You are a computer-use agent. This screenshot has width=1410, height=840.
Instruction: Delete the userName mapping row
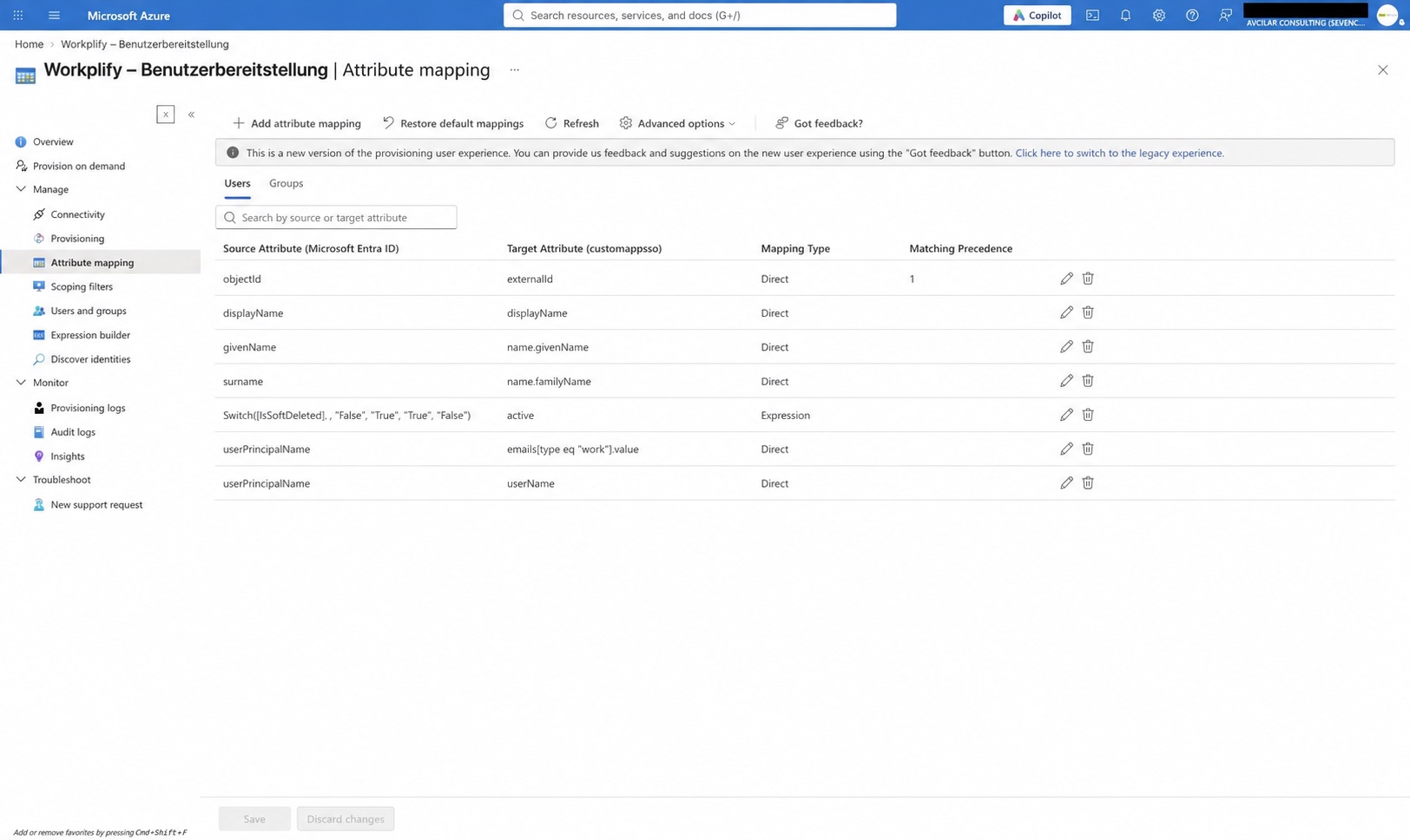tap(1088, 482)
